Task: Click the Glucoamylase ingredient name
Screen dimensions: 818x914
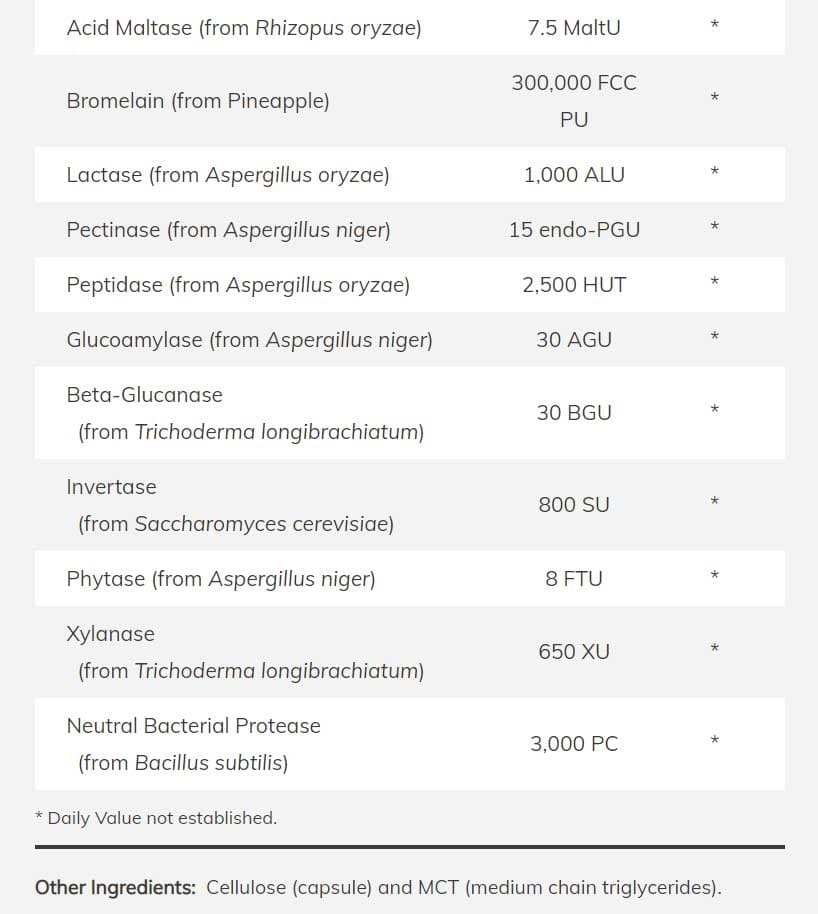Action: pos(249,340)
